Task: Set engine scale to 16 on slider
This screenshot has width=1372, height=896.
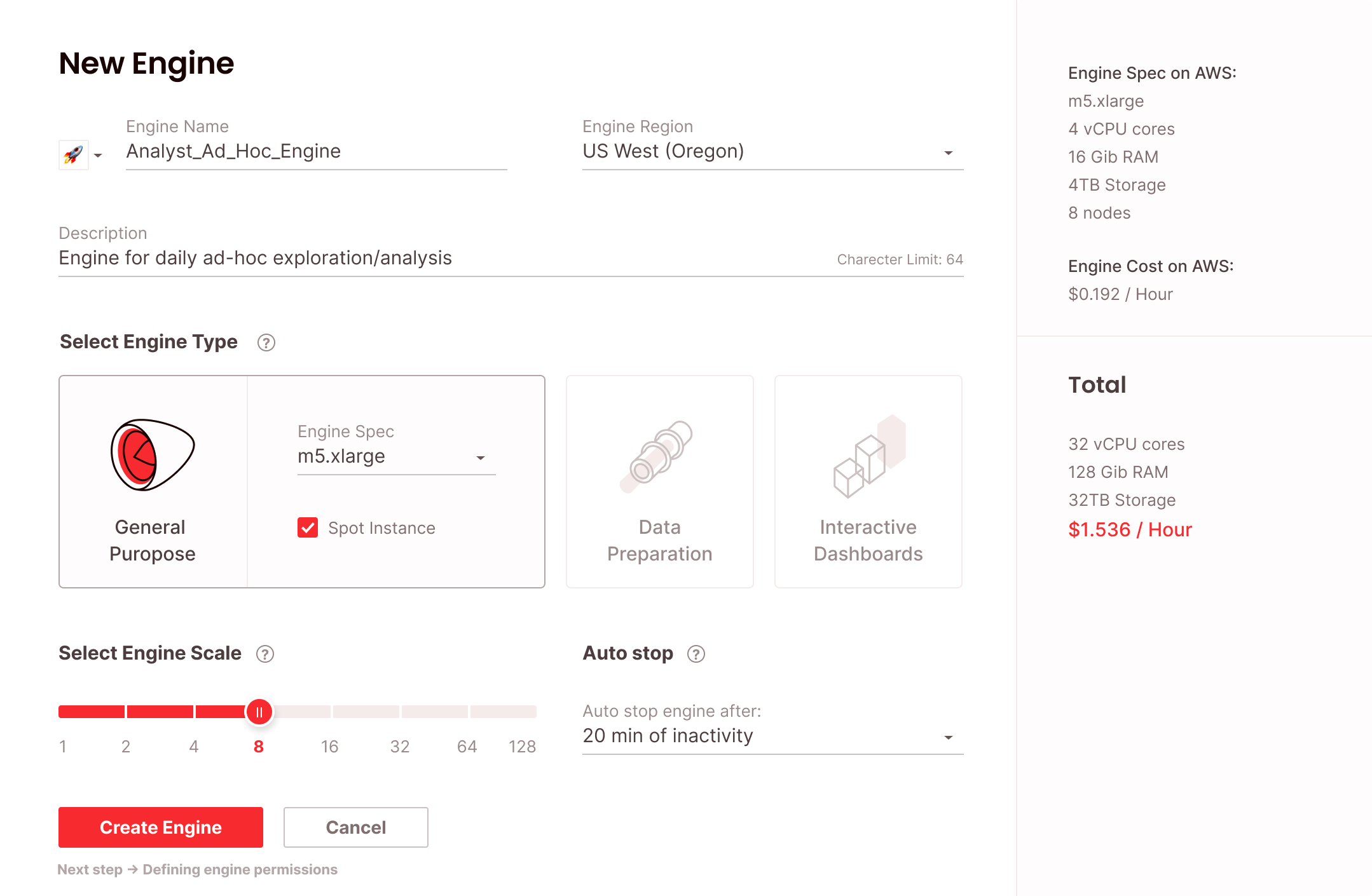Action: pos(331,712)
